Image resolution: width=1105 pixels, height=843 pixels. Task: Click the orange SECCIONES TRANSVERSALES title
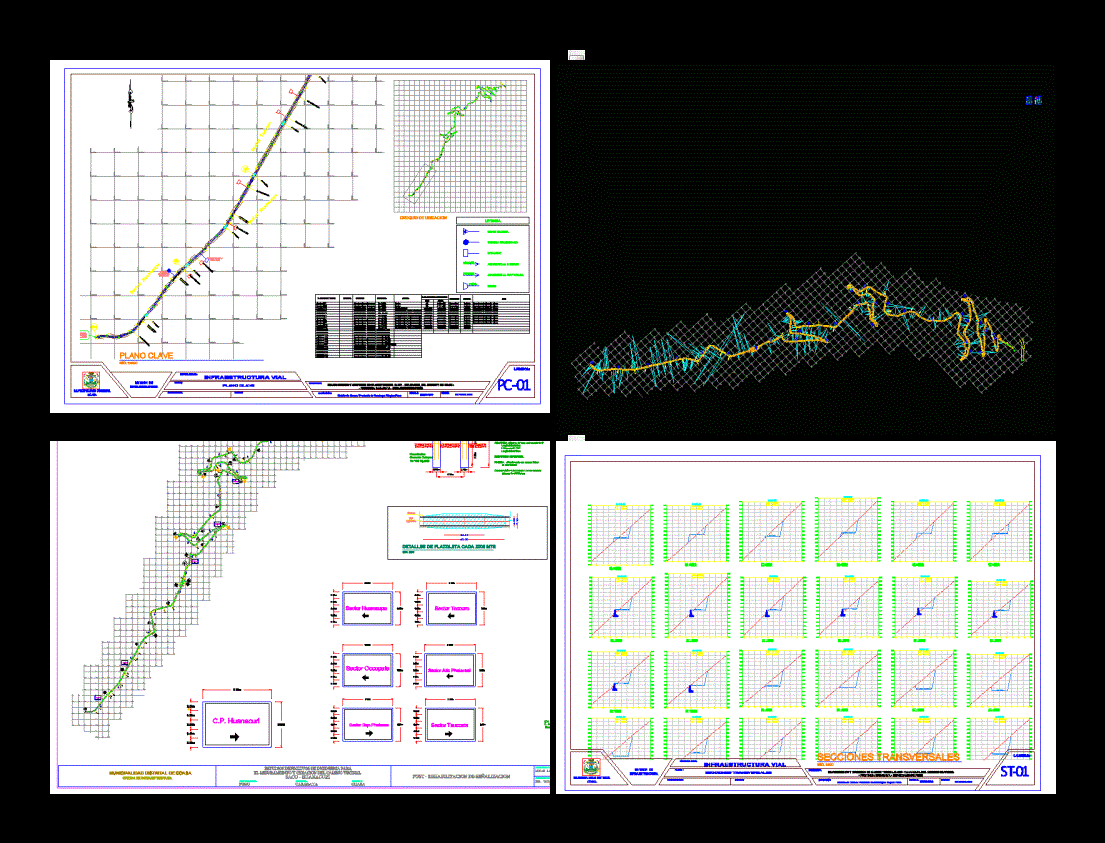[x=888, y=757]
